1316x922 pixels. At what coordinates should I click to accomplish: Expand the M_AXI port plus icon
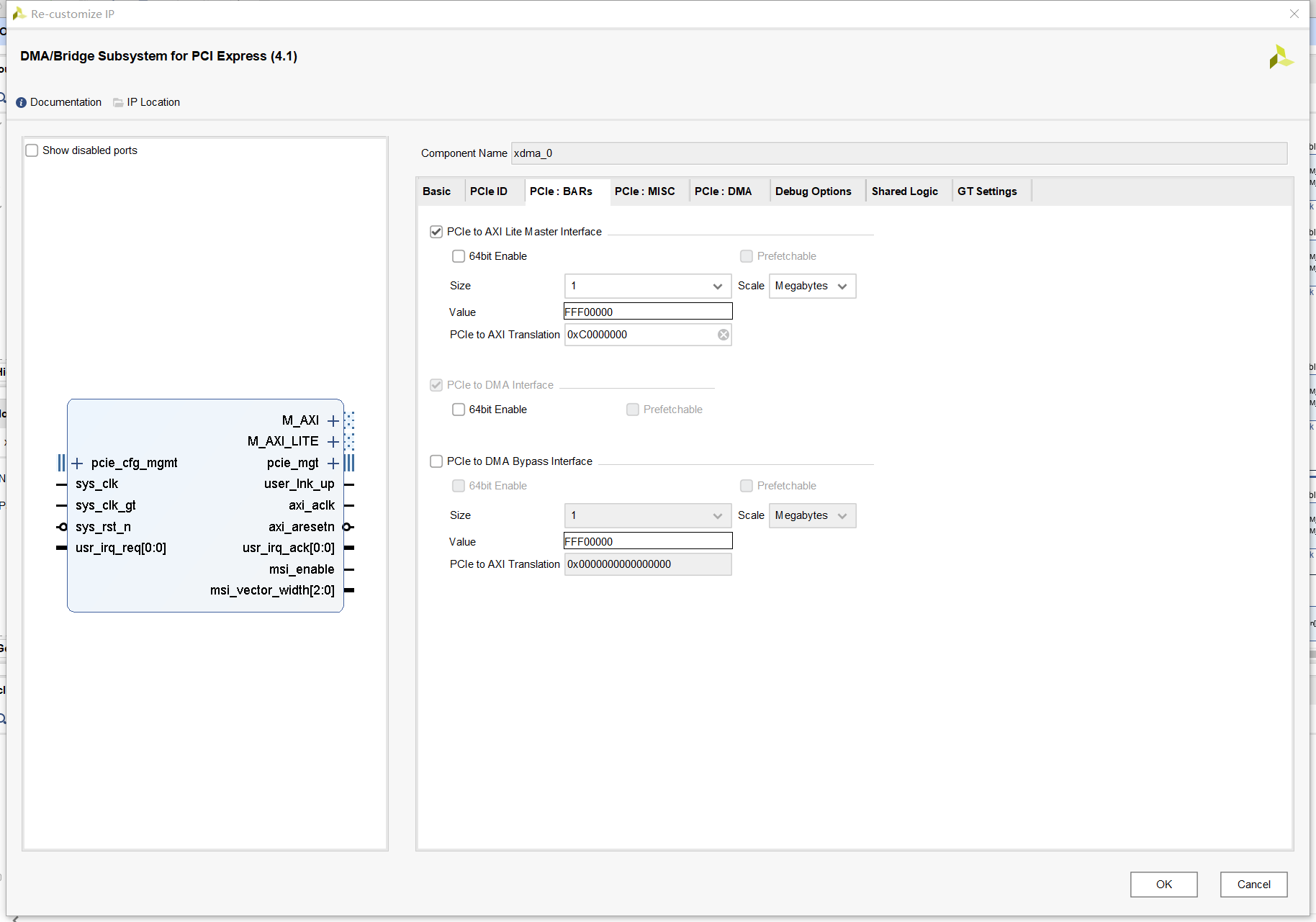tap(333, 420)
